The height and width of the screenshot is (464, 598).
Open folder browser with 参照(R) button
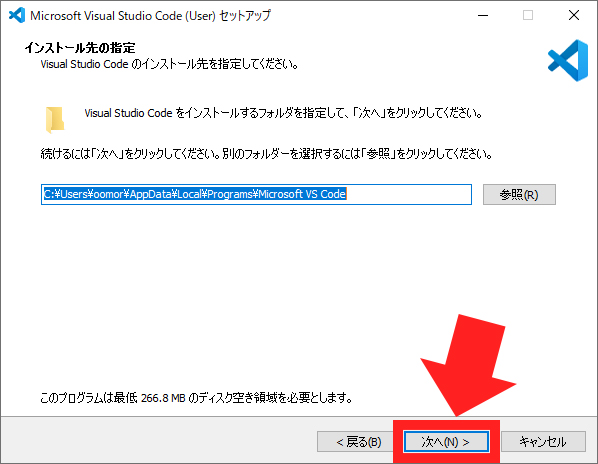[519, 194]
